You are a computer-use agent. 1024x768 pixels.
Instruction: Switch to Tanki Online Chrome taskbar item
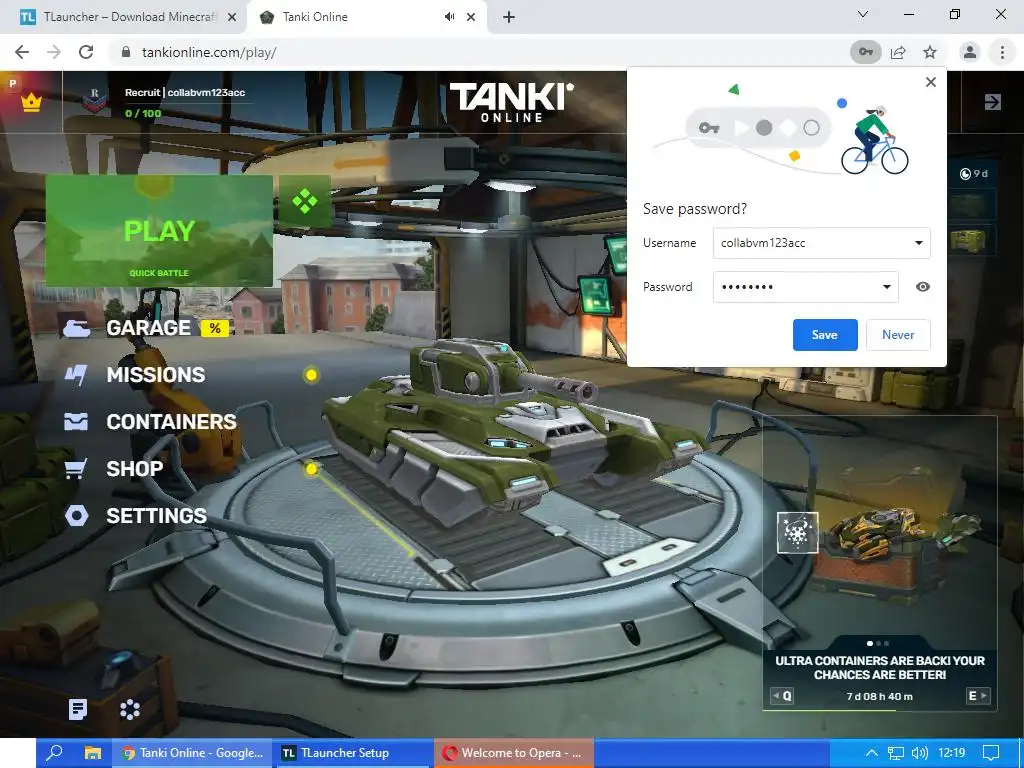pos(193,753)
